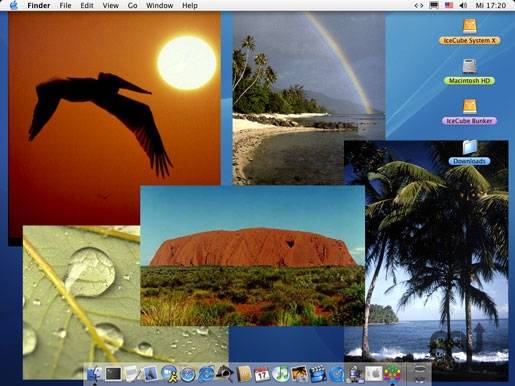
Task: Open the Go menu
Action: coord(132,5)
